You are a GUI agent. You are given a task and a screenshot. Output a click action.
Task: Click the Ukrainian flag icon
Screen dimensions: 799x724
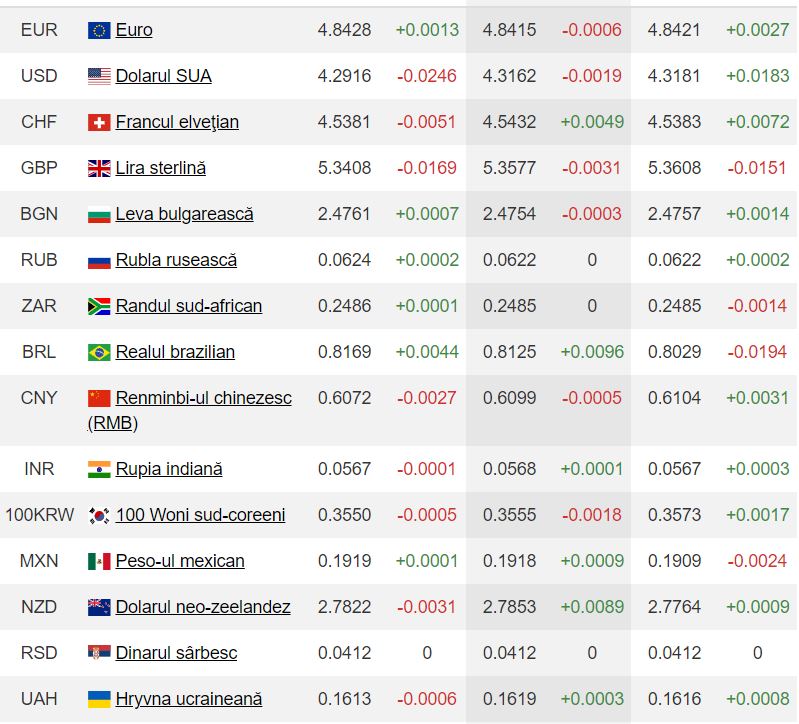pos(99,699)
